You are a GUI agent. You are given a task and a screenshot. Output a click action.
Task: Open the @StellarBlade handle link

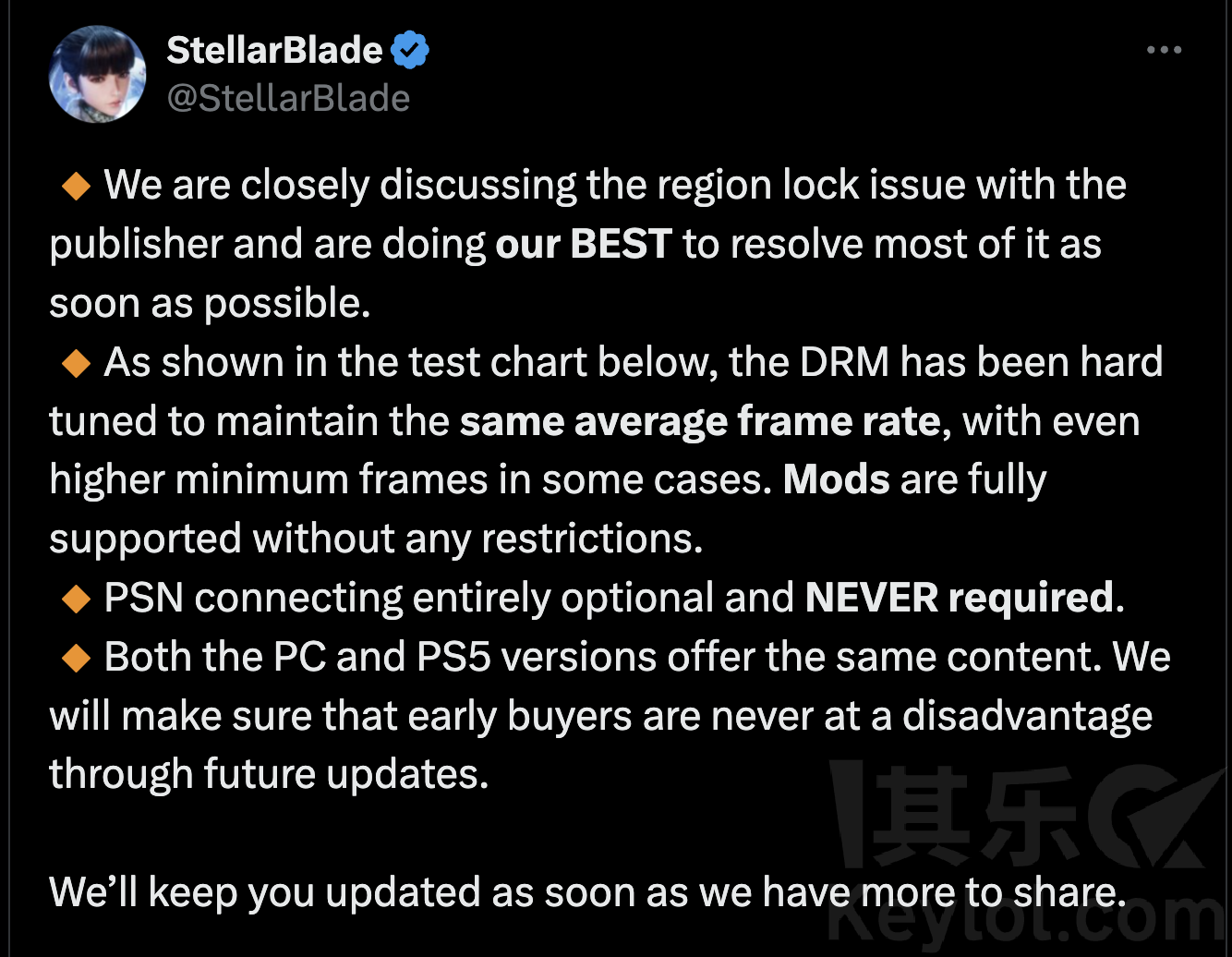(x=288, y=98)
